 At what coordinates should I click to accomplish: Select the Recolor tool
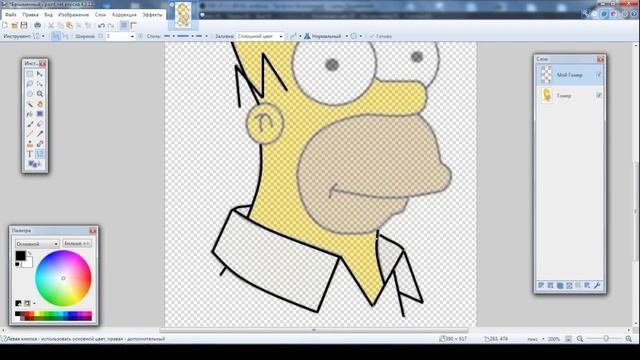[40, 144]
